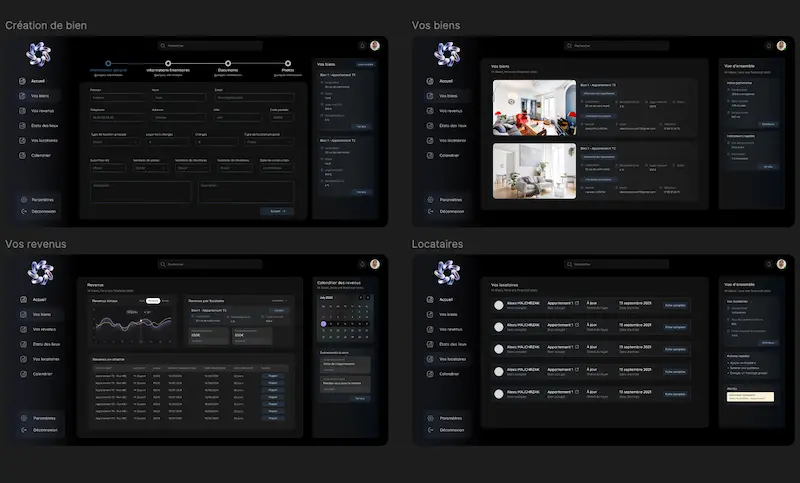Go to next month in Calendrier des revenus
Image resolution: width=800 pixels, height=483 pixels.
point(367,297)
